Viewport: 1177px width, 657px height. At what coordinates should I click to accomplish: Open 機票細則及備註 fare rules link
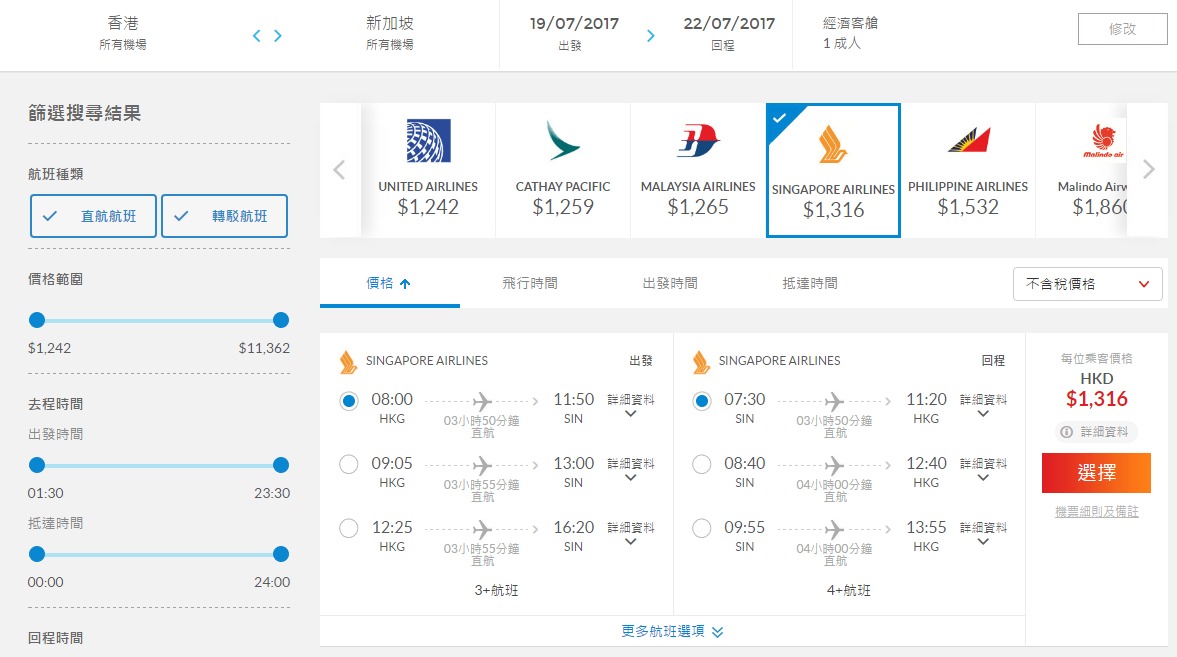point(1097,511)
